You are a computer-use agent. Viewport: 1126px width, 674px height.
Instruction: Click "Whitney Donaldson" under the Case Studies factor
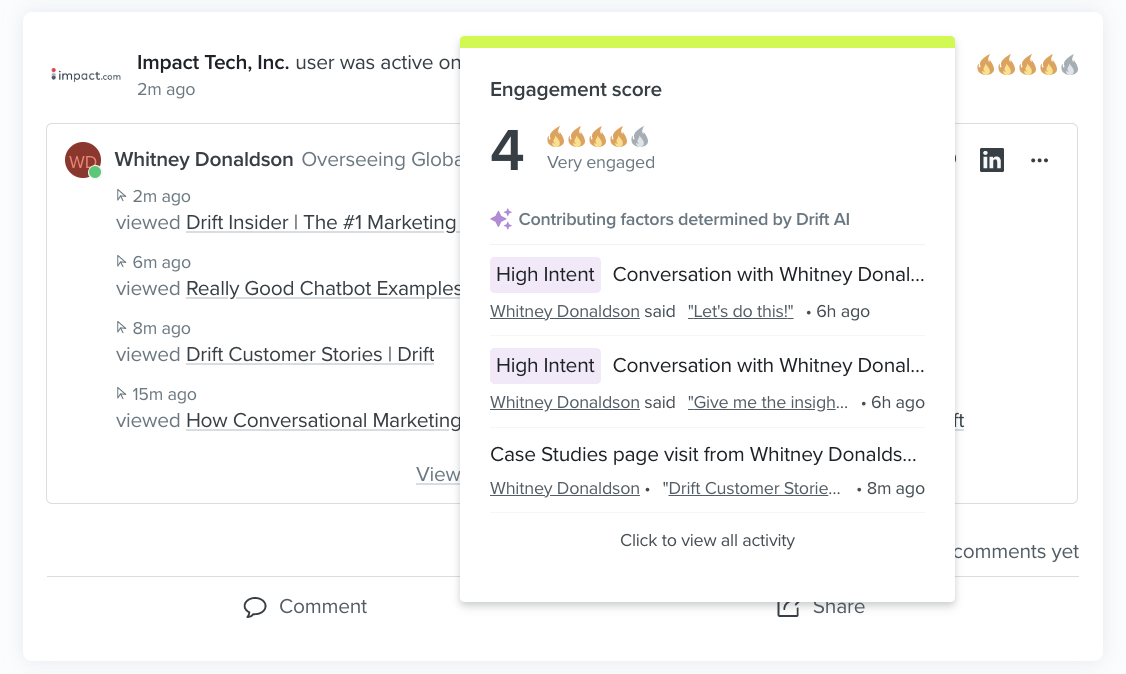[564, 488]
